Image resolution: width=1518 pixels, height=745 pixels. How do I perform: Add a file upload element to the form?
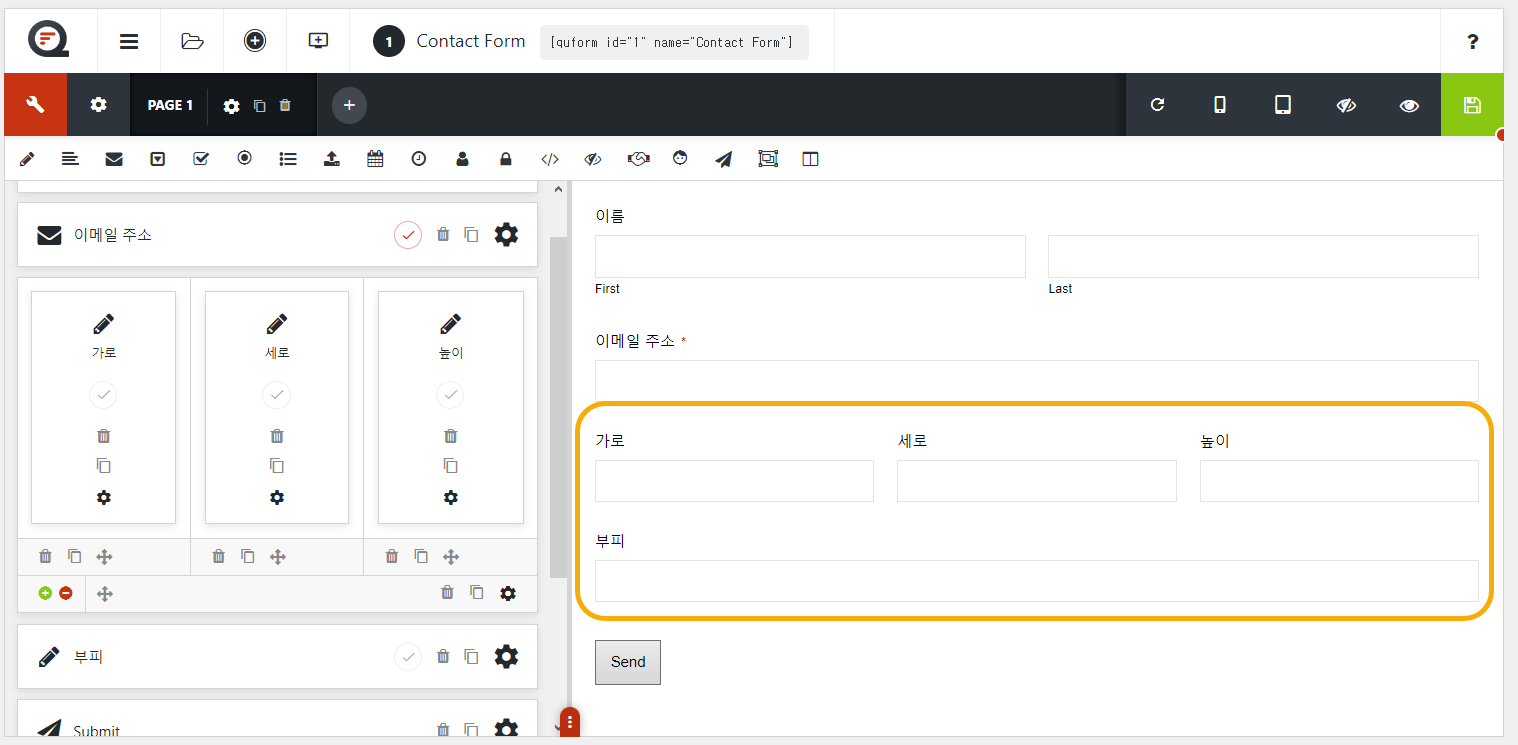(x=331, y=158)
